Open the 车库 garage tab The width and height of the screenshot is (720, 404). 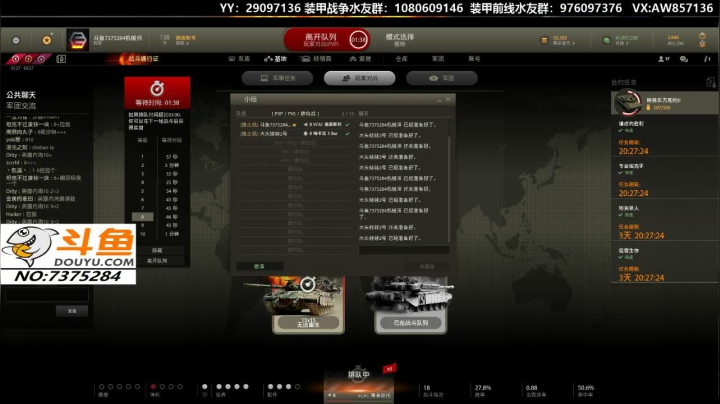239,59
